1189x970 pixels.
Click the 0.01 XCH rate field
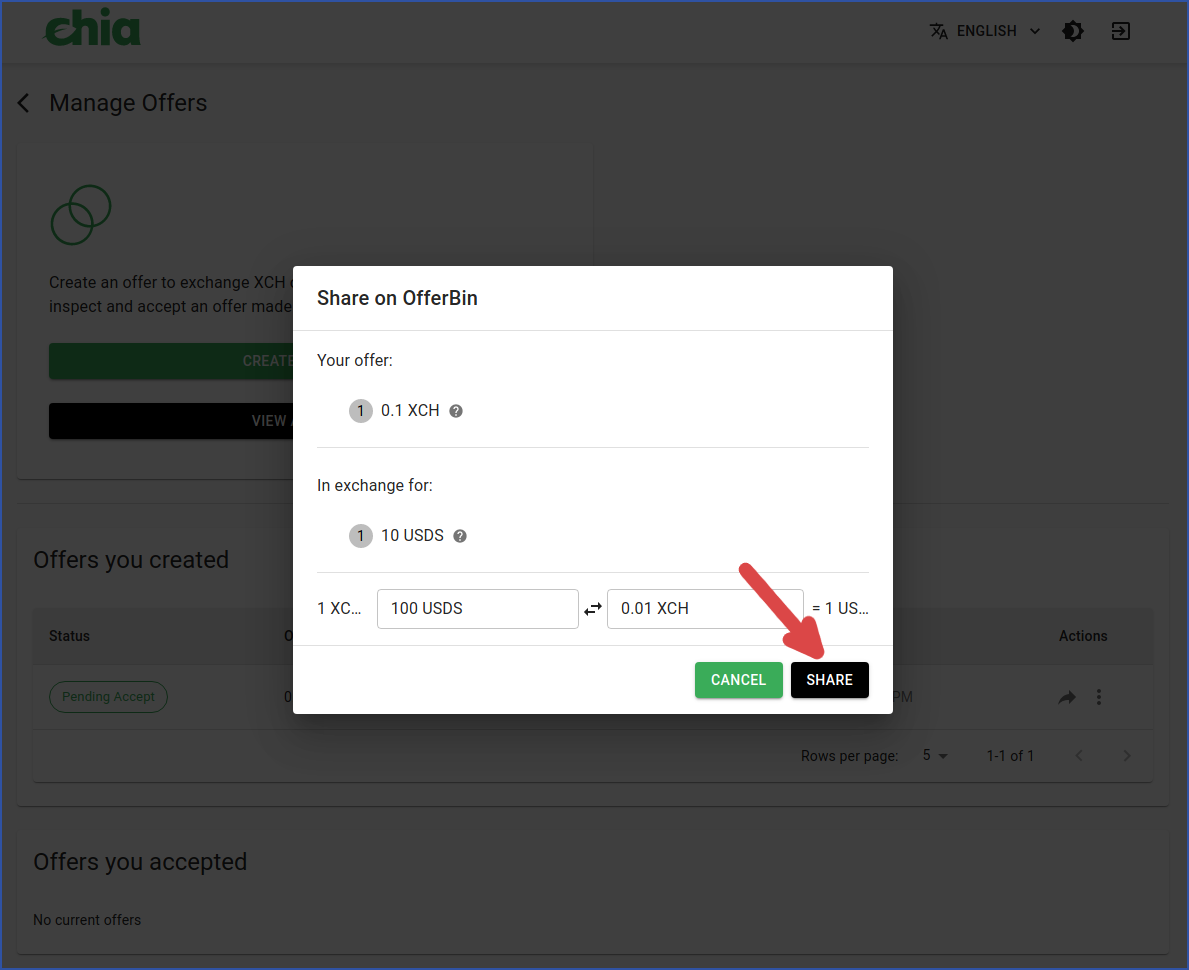pyautogui.click(x=704, y=609)
